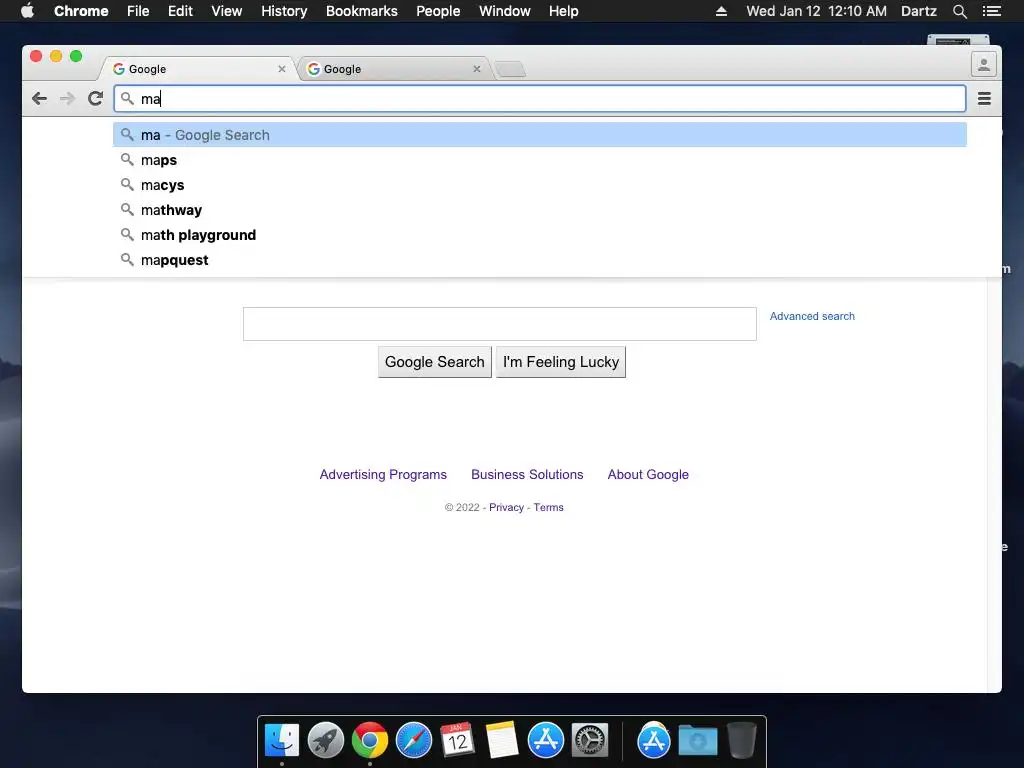Open the App Store beside Notes in the Dock
The width and height of the screenshot is (1024, 768).
(545, 741)
